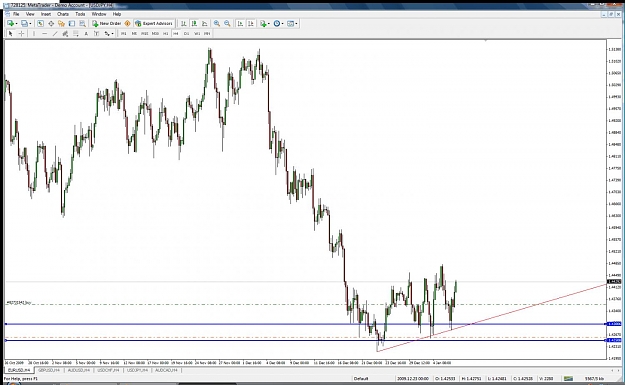Toggle the Expert Advisors button

[154, 24]
